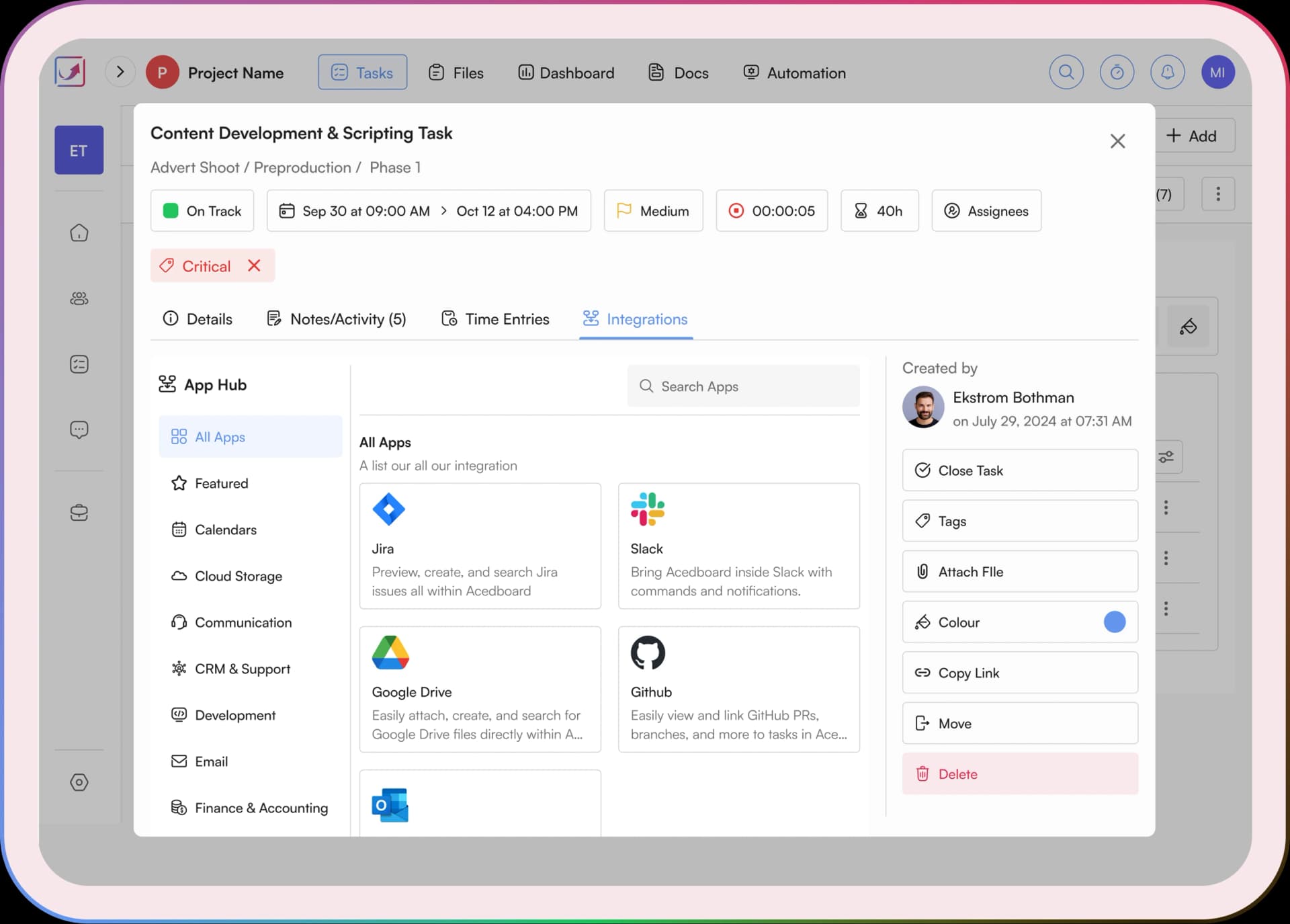Open the Assignees selector
Image resolution: width=1290 pixels, height=924 pixels.
click(986, 211)
